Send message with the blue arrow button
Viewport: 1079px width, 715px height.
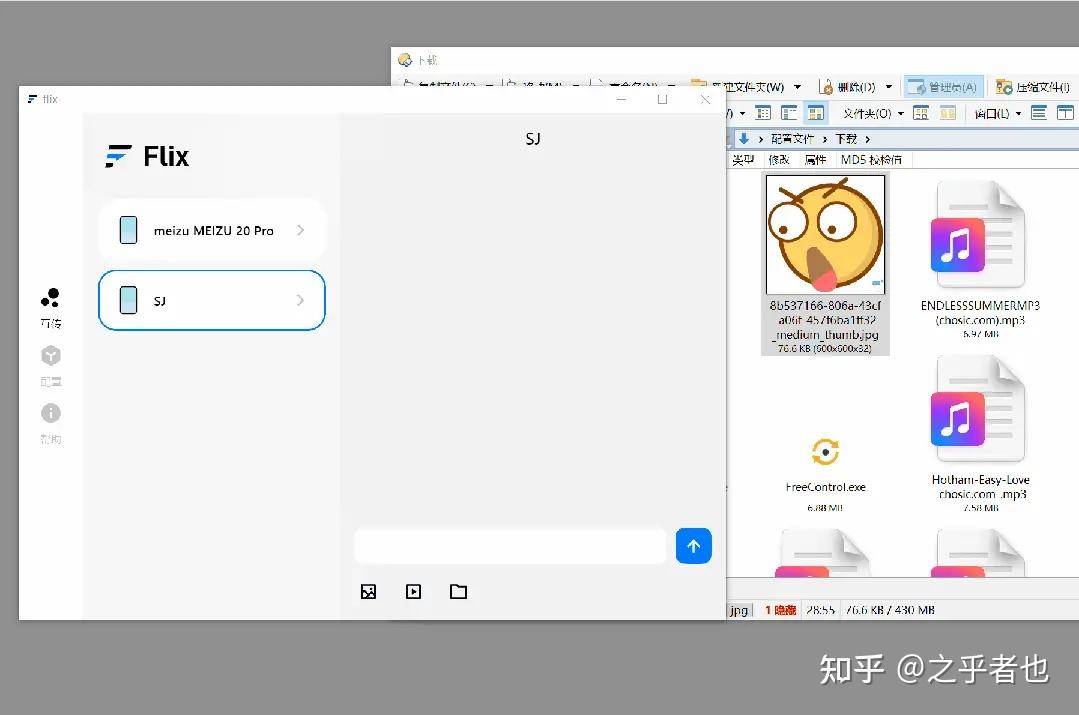coord(694,546)
